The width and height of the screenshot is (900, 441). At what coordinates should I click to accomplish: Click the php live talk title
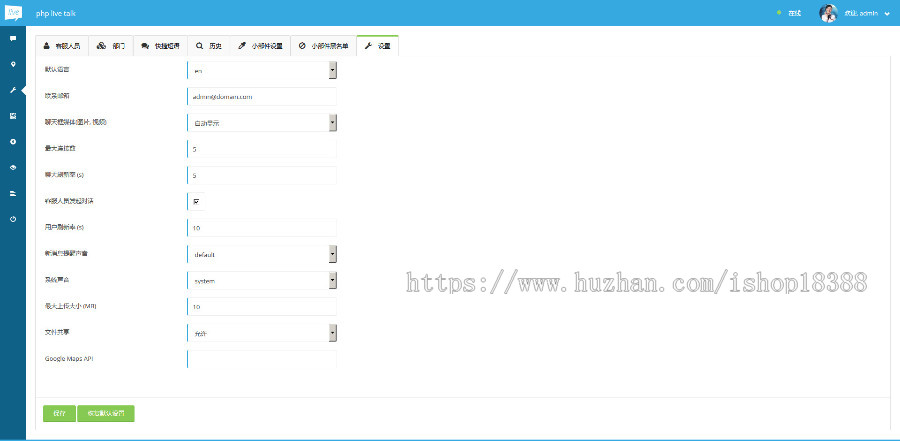(56, 13)
